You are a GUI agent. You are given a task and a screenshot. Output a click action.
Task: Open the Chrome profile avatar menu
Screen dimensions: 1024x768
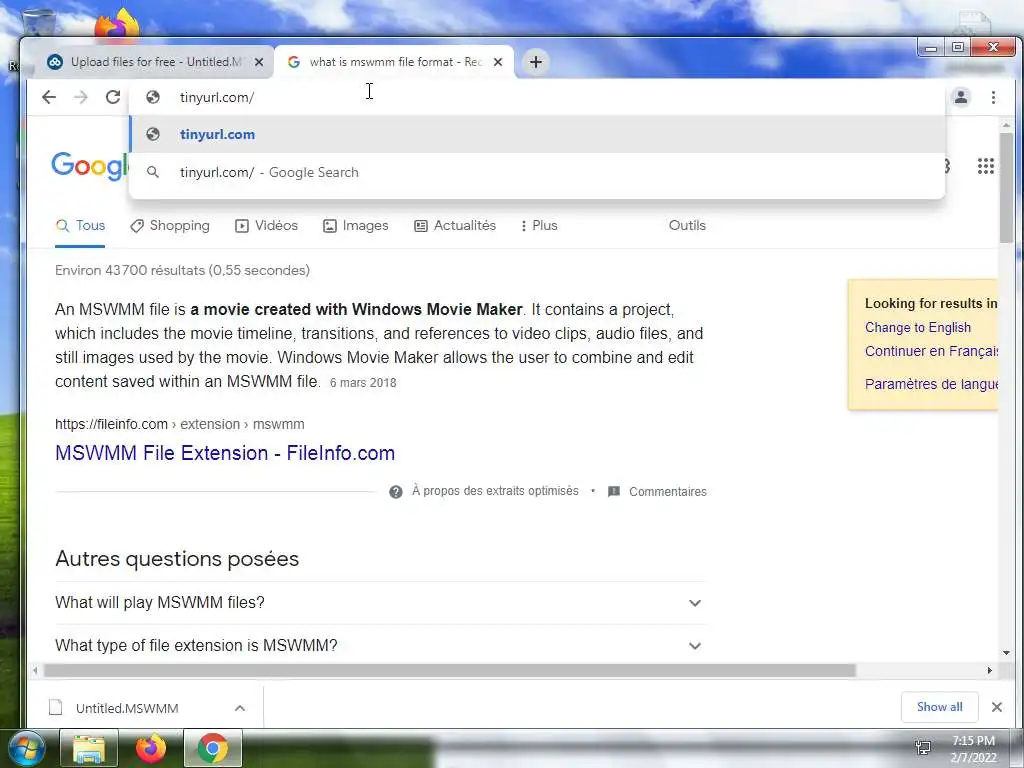[961, 97]
